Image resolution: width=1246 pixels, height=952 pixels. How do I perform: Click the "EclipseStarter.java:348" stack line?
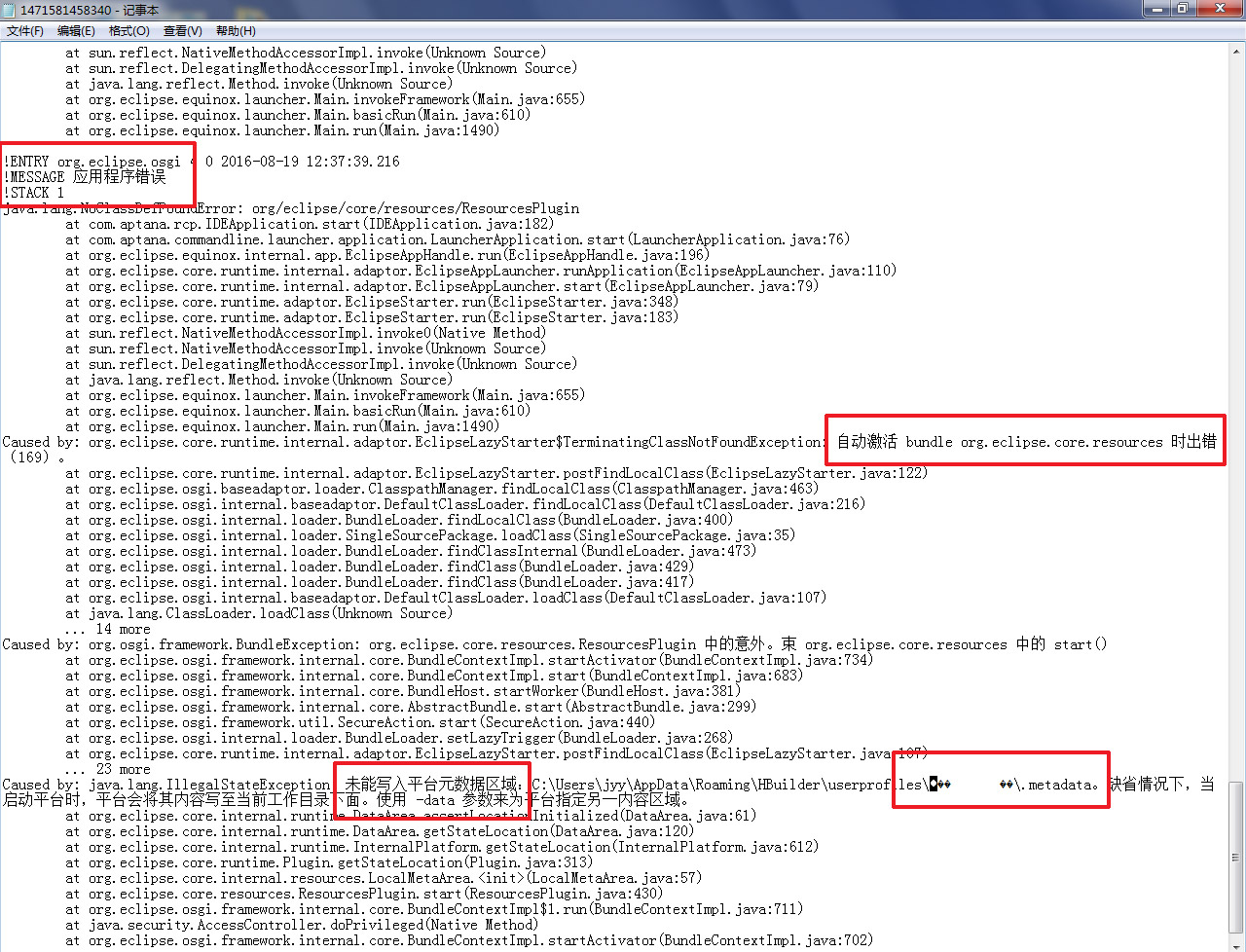click(x=372, y=302)
